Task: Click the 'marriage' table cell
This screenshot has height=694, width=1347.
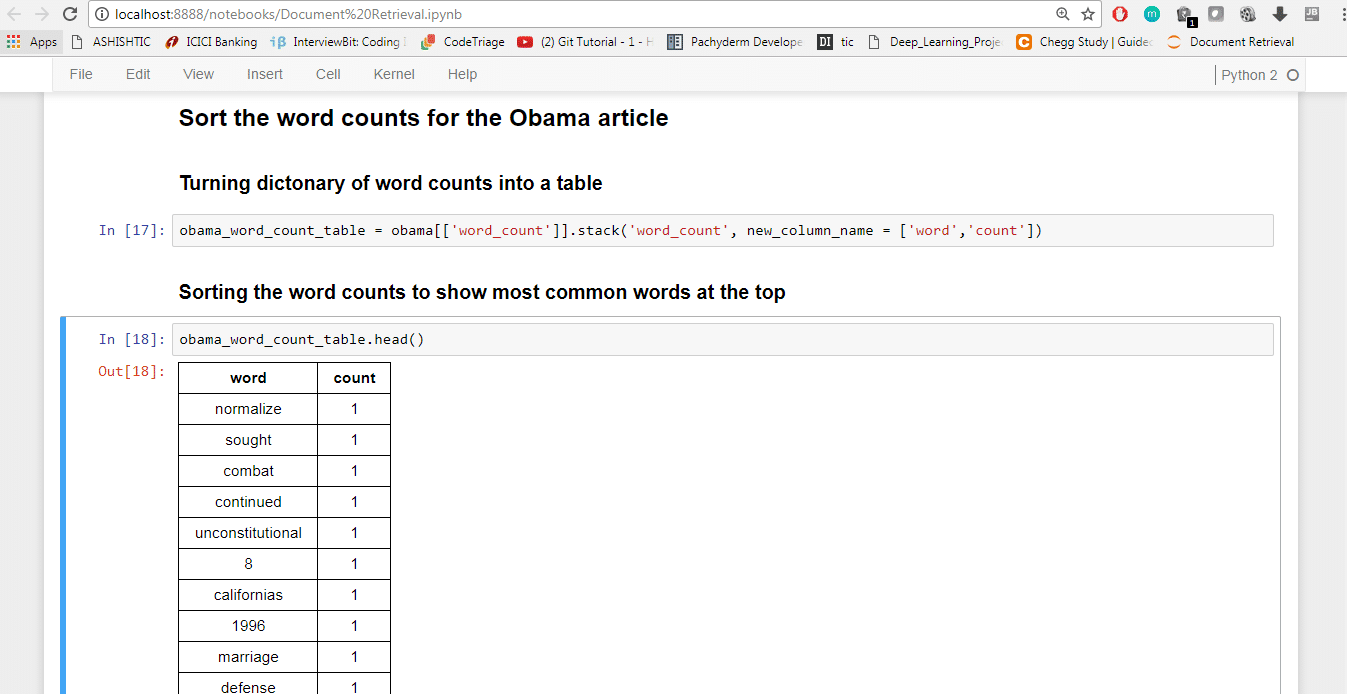Action: 248,657
